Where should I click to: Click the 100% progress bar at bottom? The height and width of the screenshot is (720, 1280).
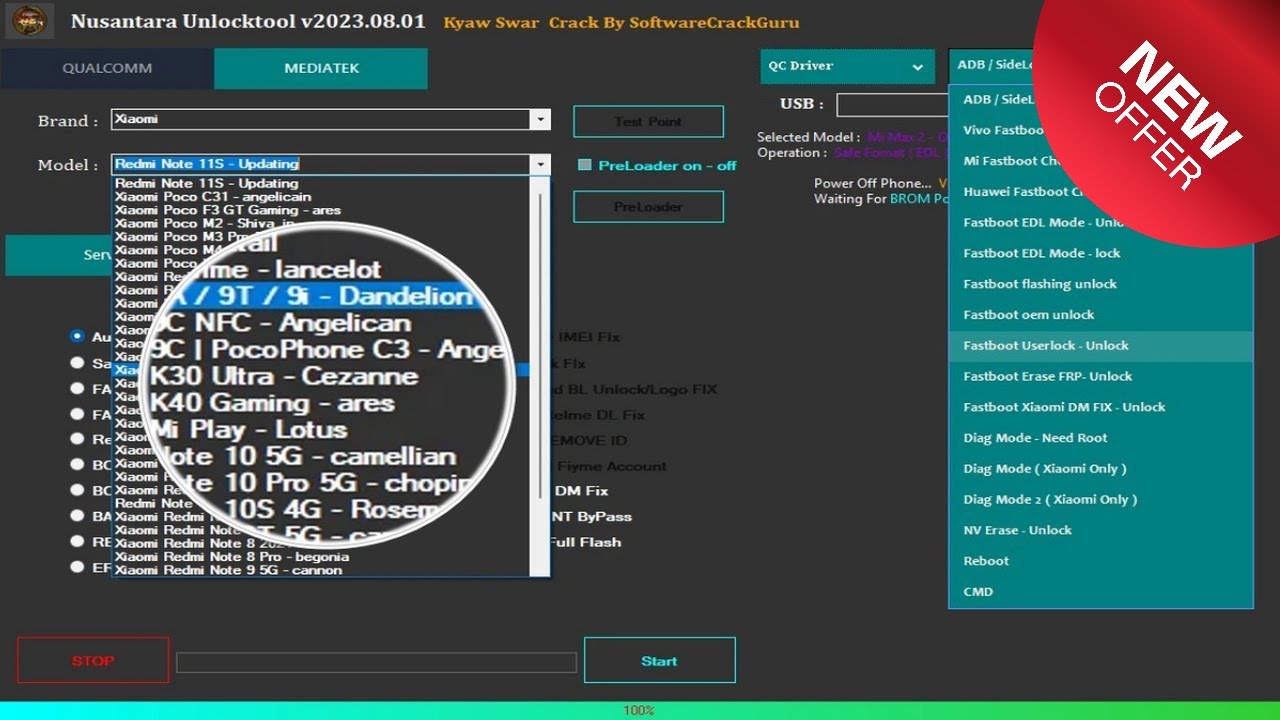(639, 710)
